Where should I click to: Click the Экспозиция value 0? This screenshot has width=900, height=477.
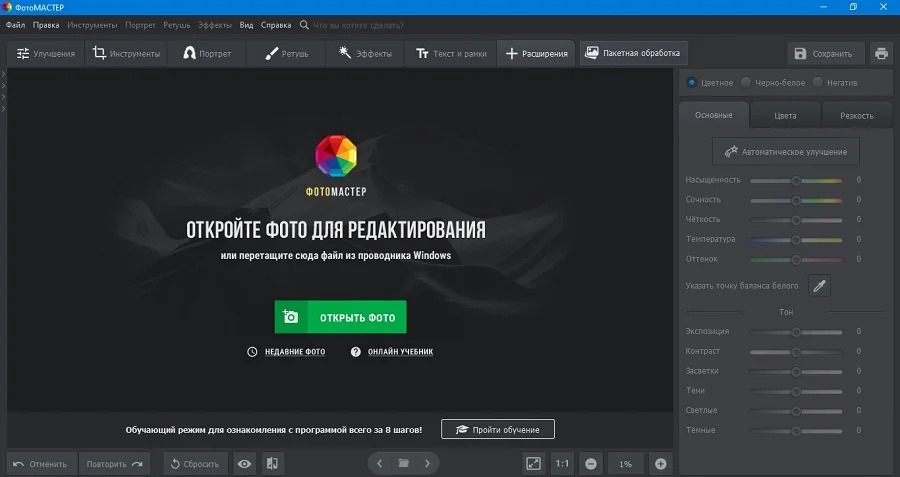[859, 331]
